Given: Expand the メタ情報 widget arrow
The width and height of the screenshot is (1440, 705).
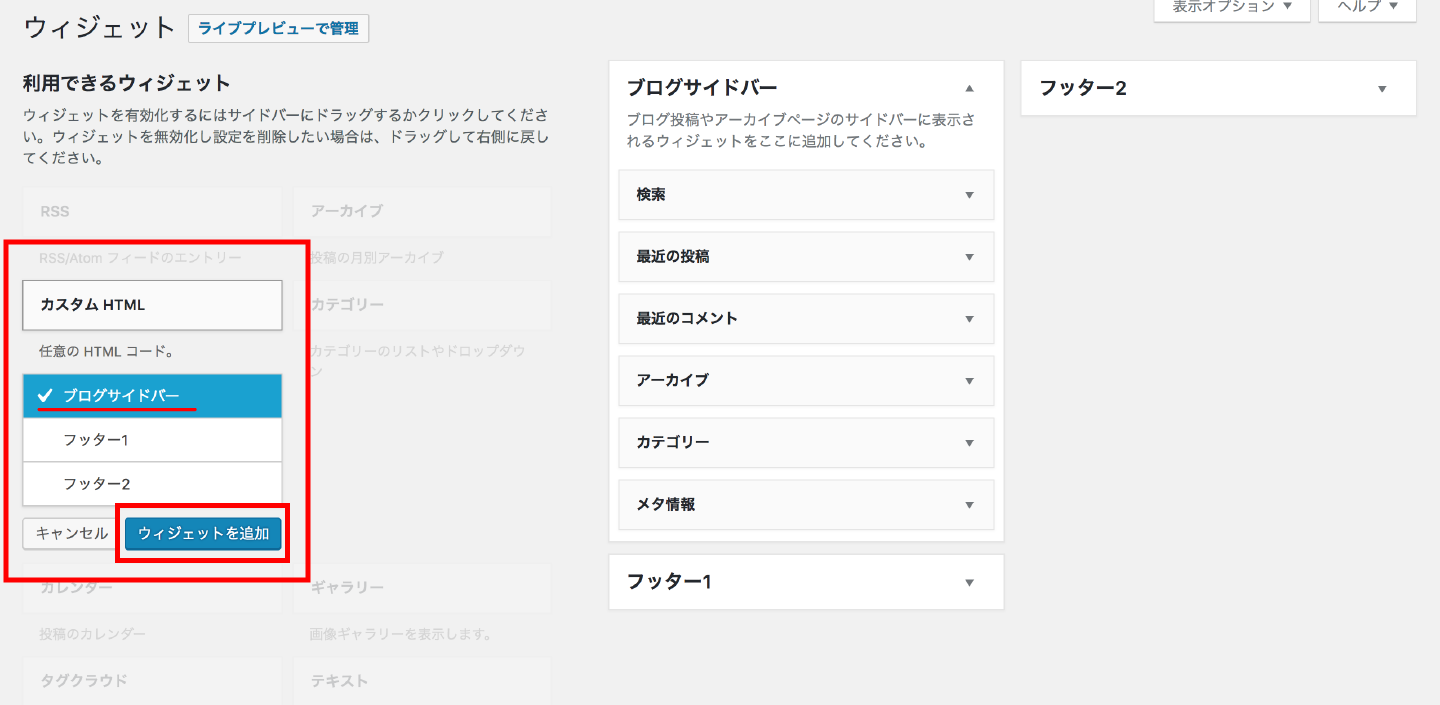Looking at the screenshot, I should click(968, 505).
